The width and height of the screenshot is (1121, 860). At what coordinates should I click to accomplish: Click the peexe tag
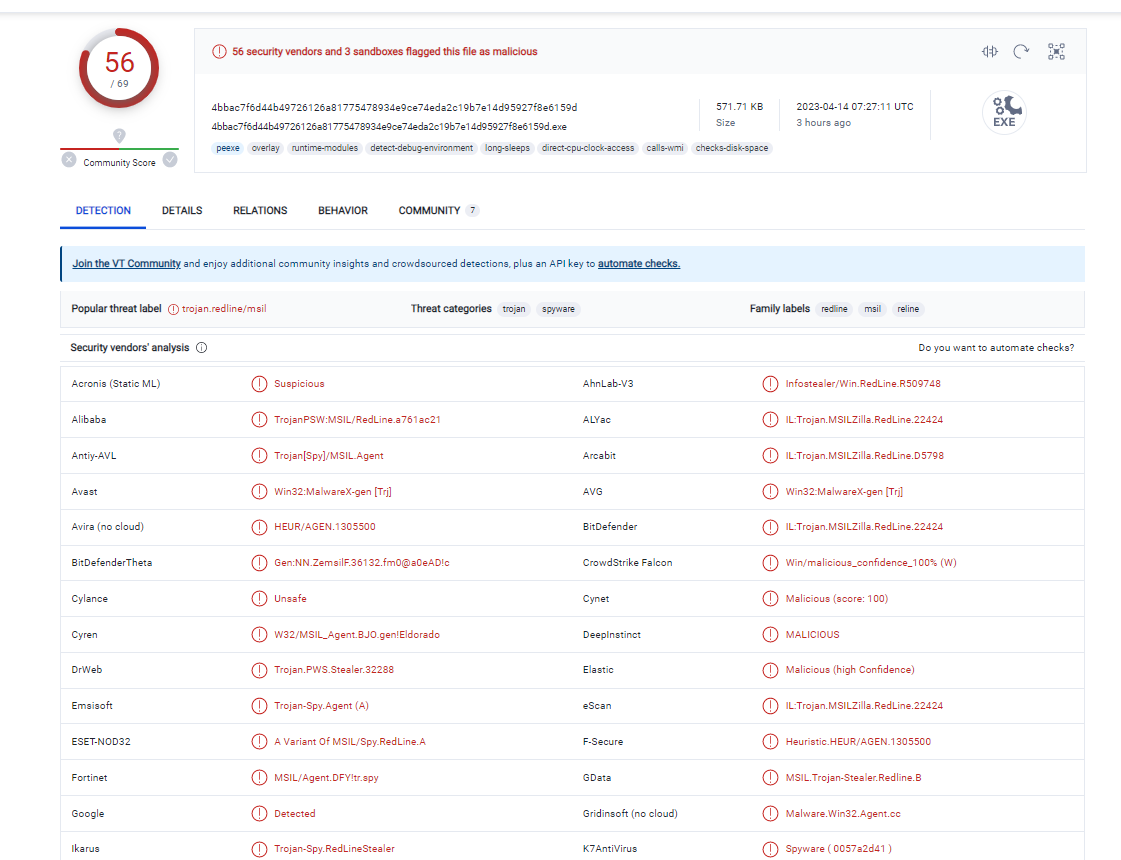pos(228,148)
